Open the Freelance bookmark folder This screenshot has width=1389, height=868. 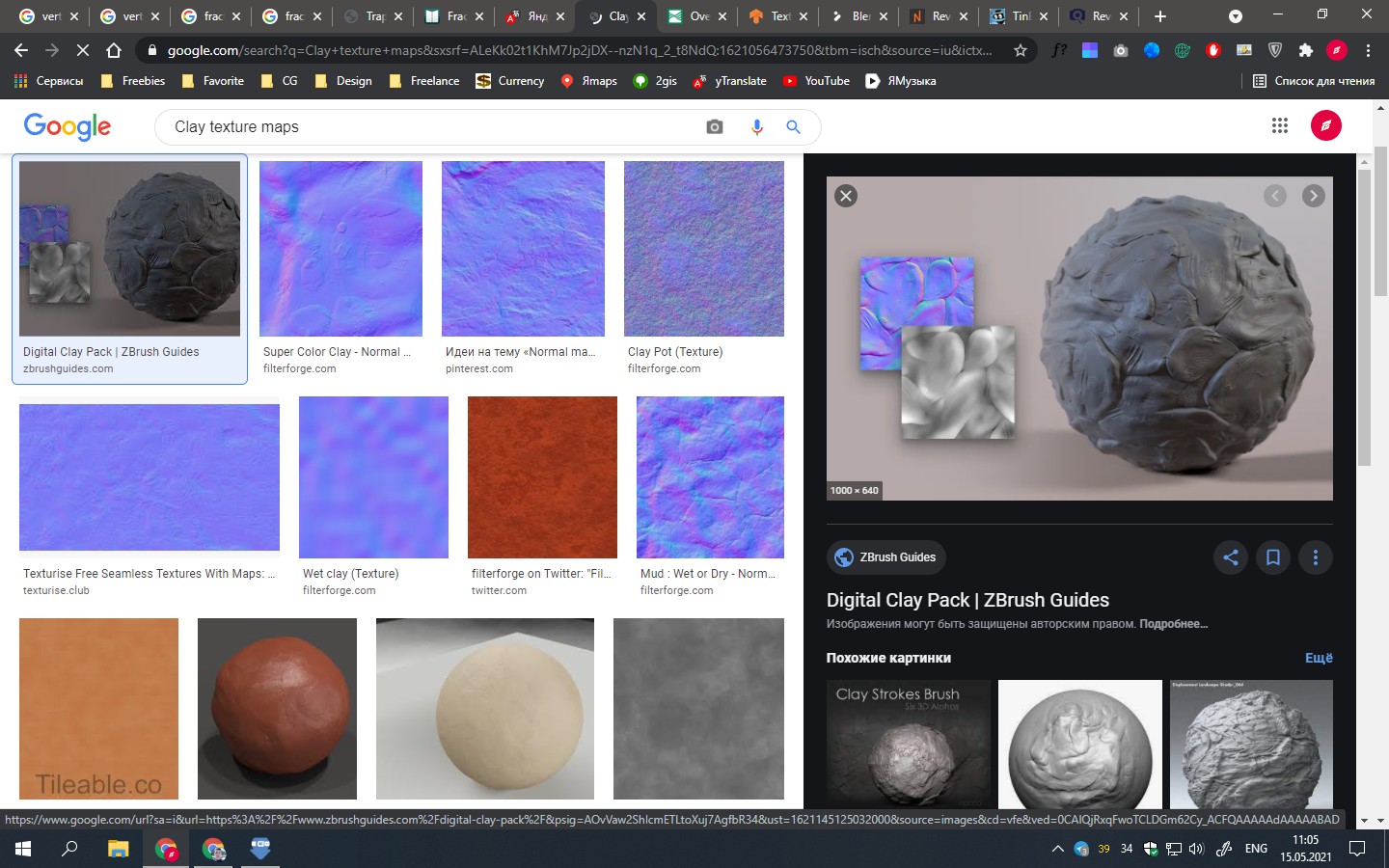(x=424, y=81)
